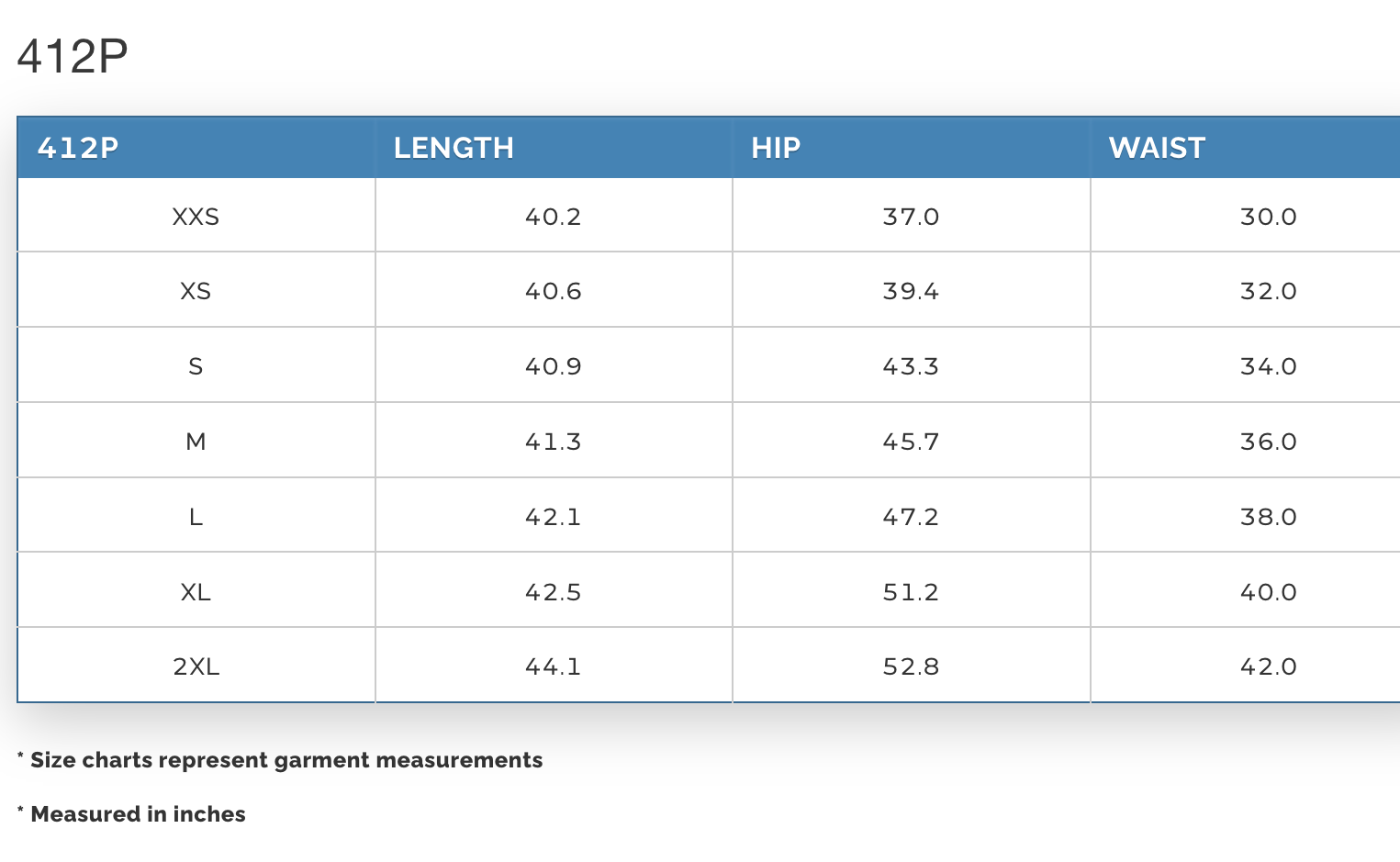The width and height of the screenshot is (1400, 862).
Task: Click the XL hip value 51.2
Action: click(x=911, y=592)
